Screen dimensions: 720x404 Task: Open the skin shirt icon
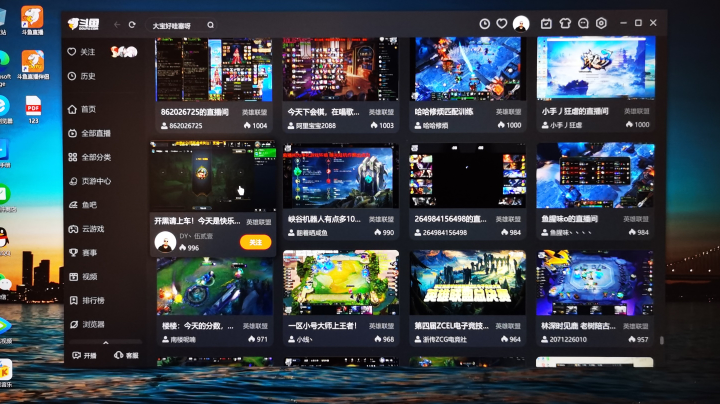[x=565, y=23]
